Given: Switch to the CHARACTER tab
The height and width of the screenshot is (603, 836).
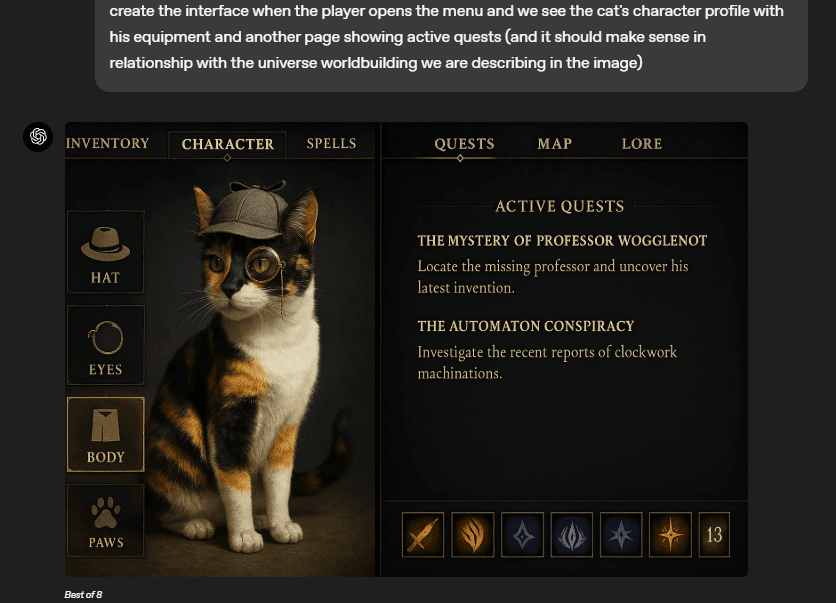Looking at the screenshot, I should [228, 144].
